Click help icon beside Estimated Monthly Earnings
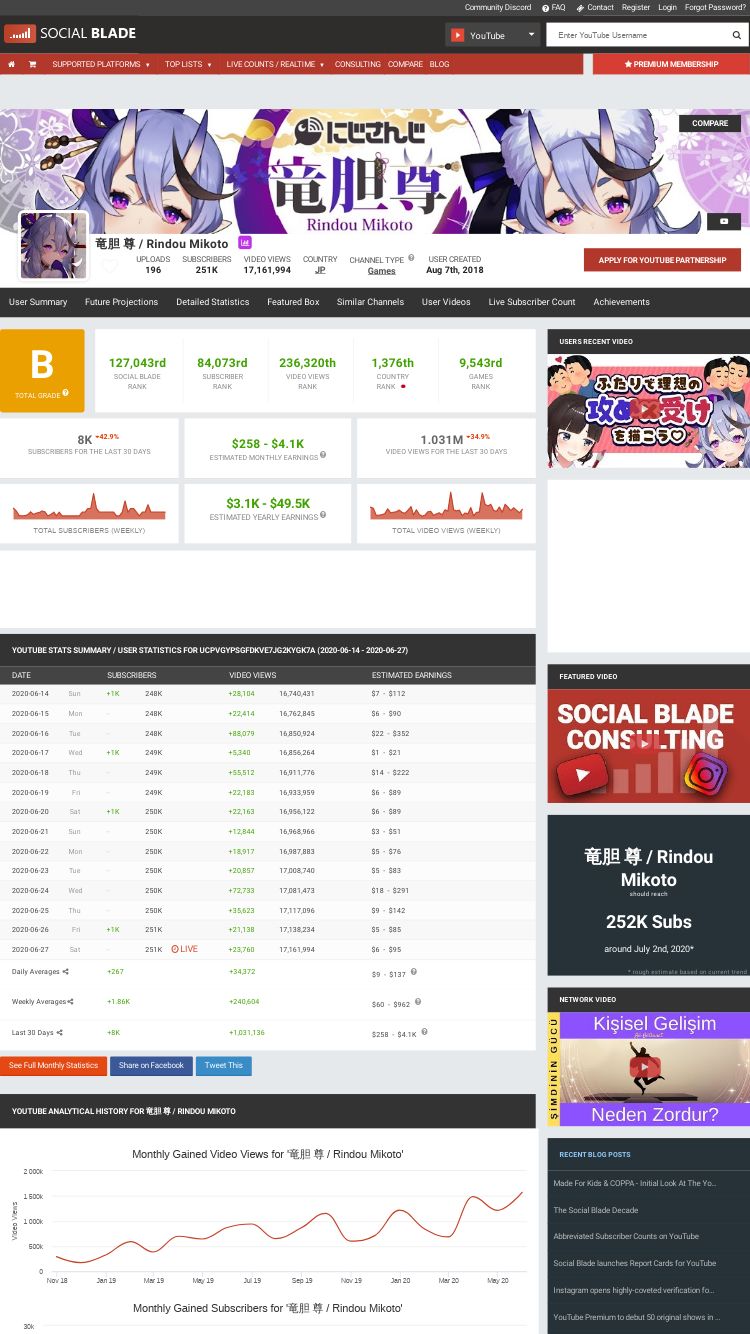 pyautogui.click(x=323, y=455)
